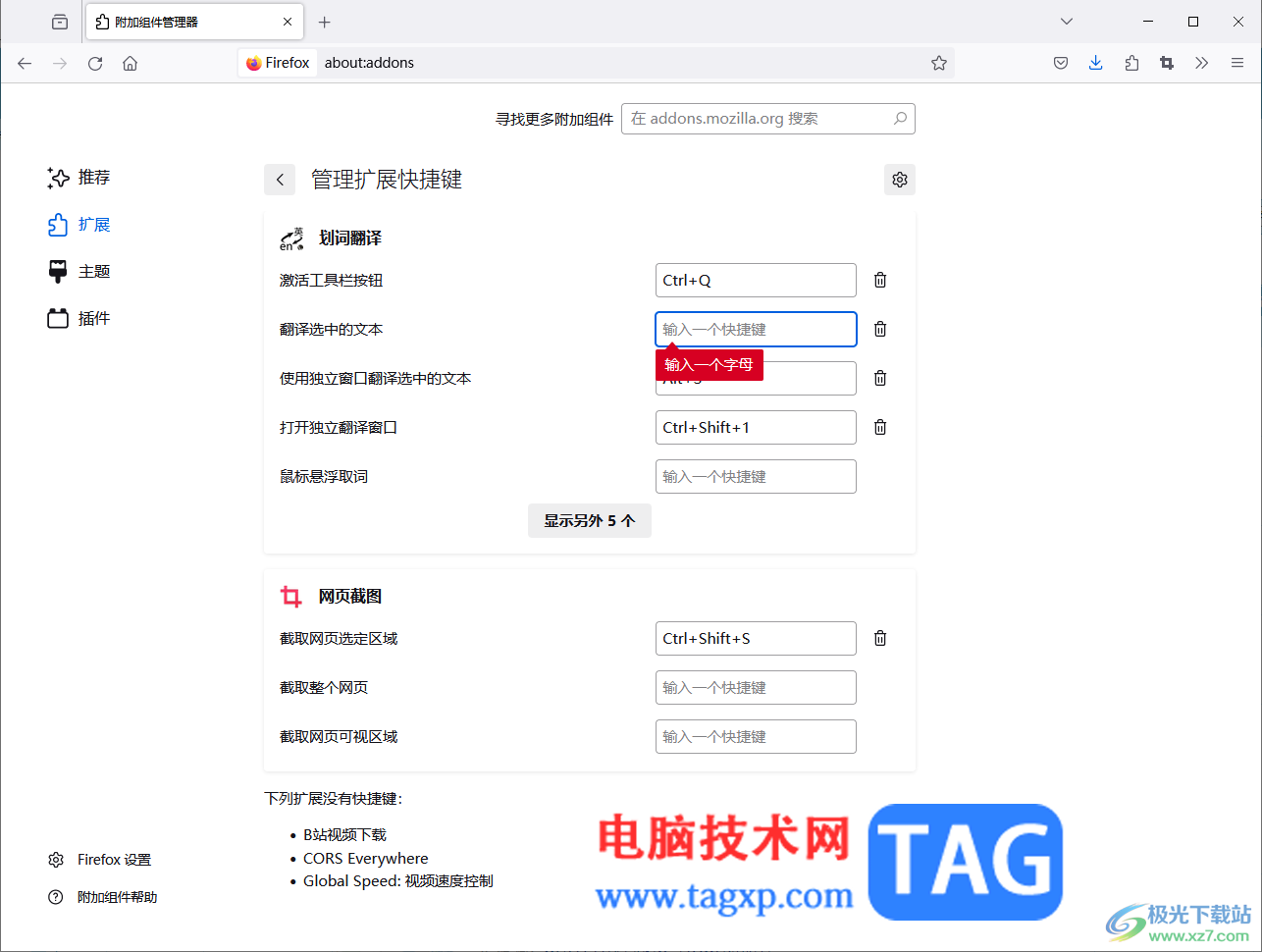Click 寻找更多附加组件 label

click(554, 120)
